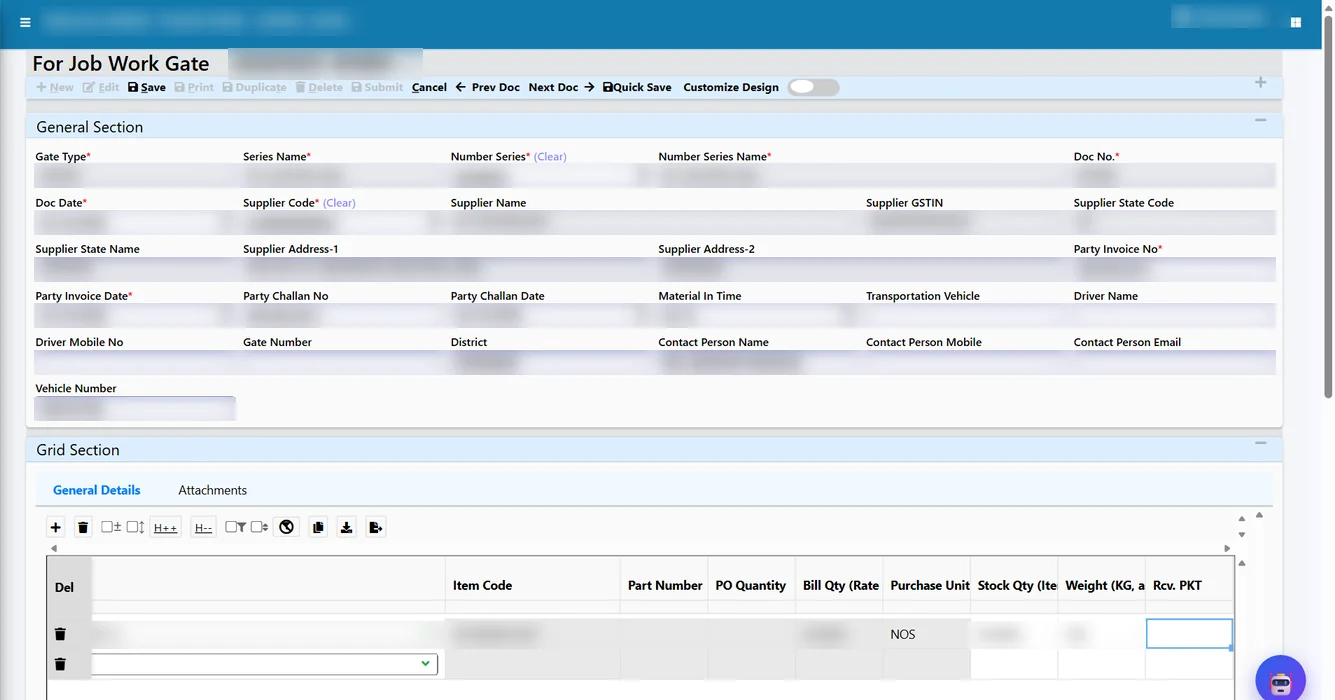Viewport: 1335px width, 700px height.
Task: Click Cancel in the document toolbar
Action: [x=429, y=87]
